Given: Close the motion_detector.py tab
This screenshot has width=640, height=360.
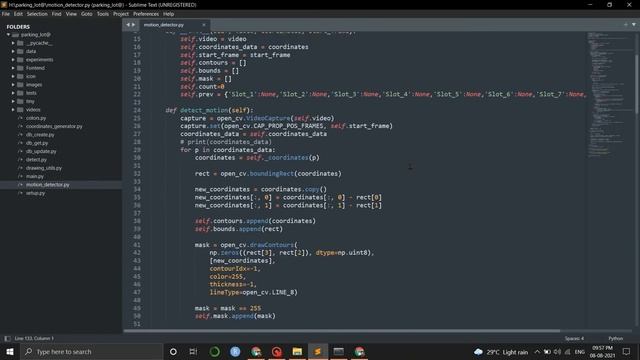Looking at the screenshot, I should (x=204, y=25).
